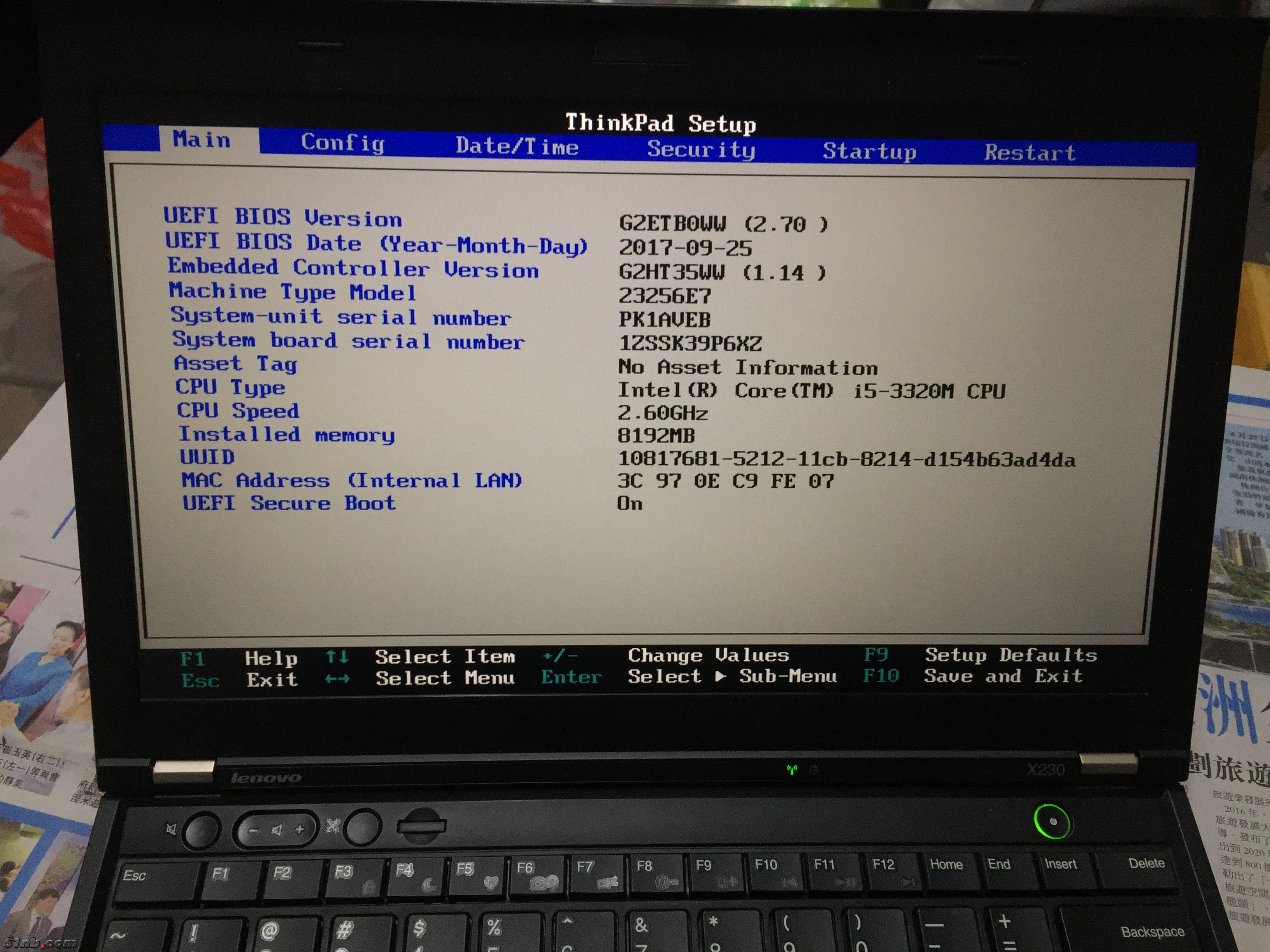Click CPU speed value 2.60GHz
This screenshot has width=1270, height=952.
(x=663, y=413)
